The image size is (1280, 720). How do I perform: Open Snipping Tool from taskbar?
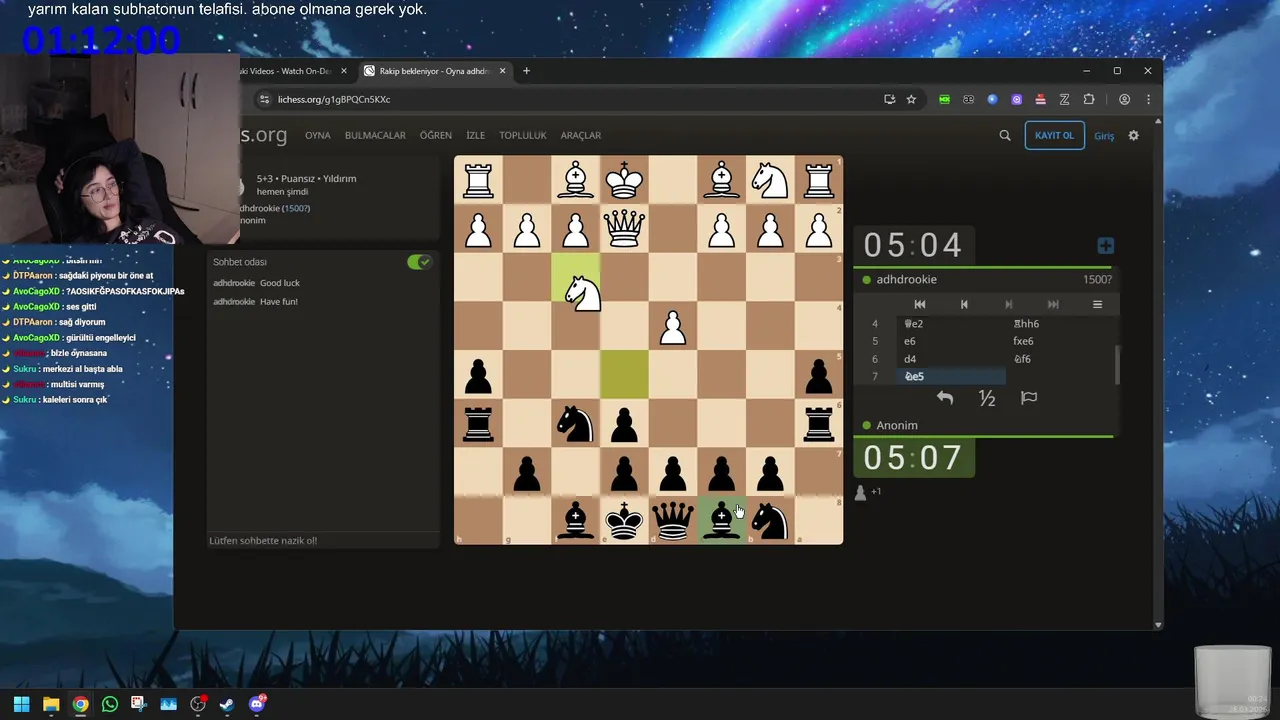[139, 704]
